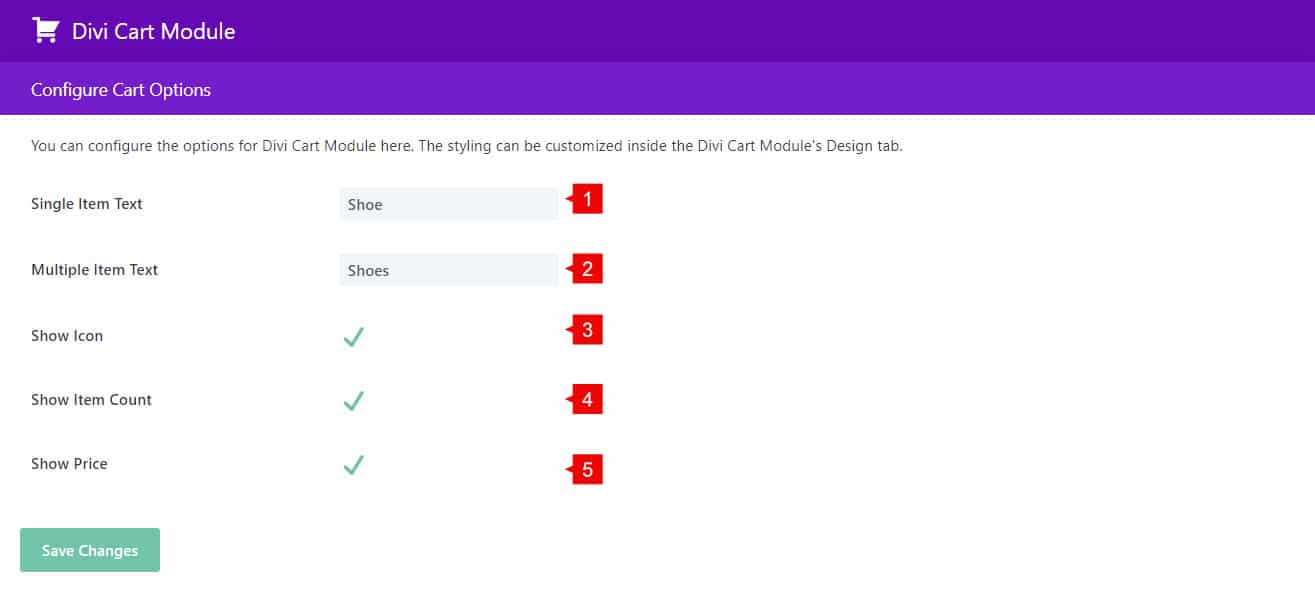Disable the Show Item Count checkmark
The image size is (1315, 600).
pos(353,401)
